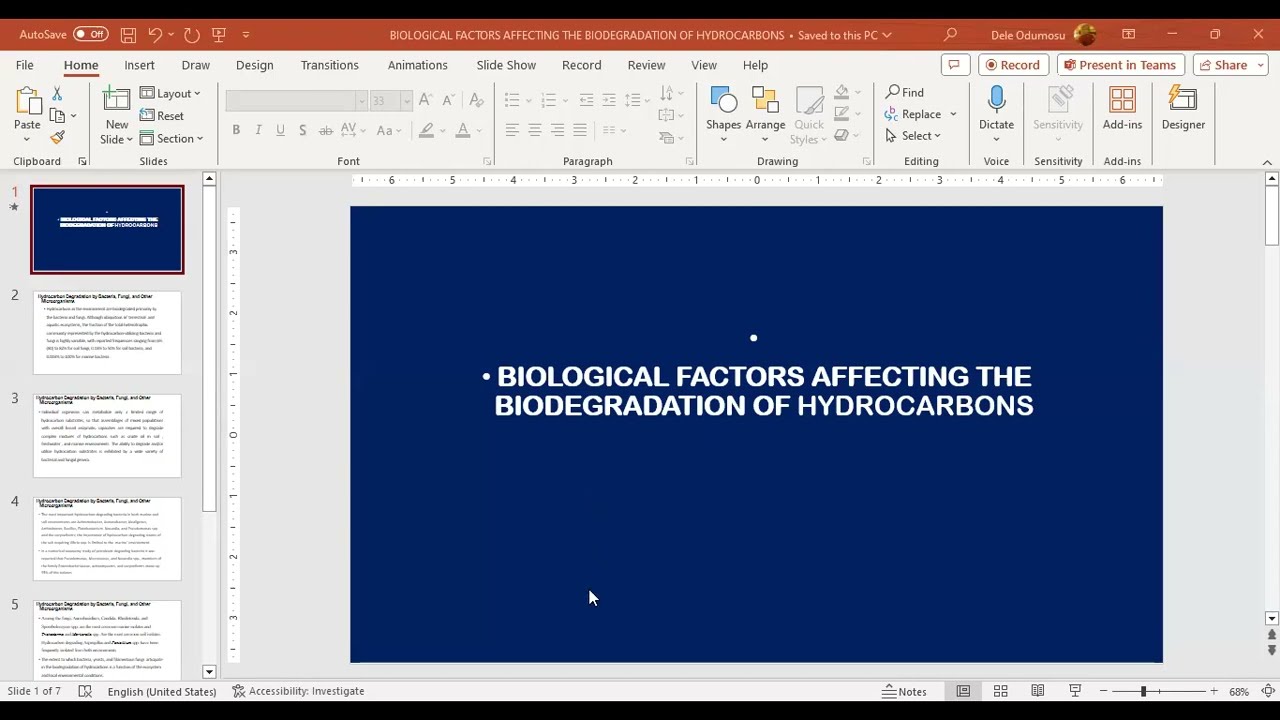
Task: Click the Redo/Repeat icon
Action: coord(192,35)
